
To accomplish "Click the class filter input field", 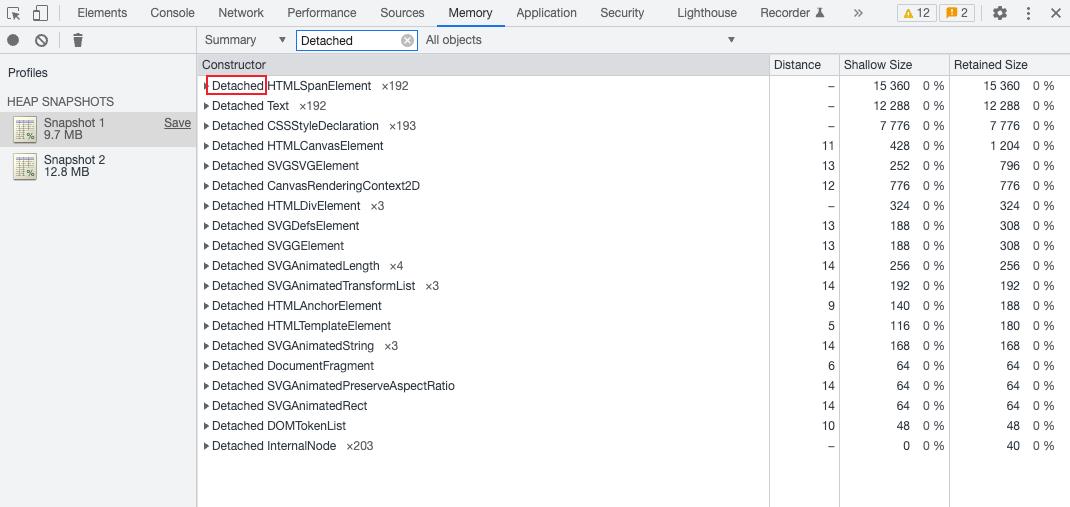I will click(x=348, y=40).
